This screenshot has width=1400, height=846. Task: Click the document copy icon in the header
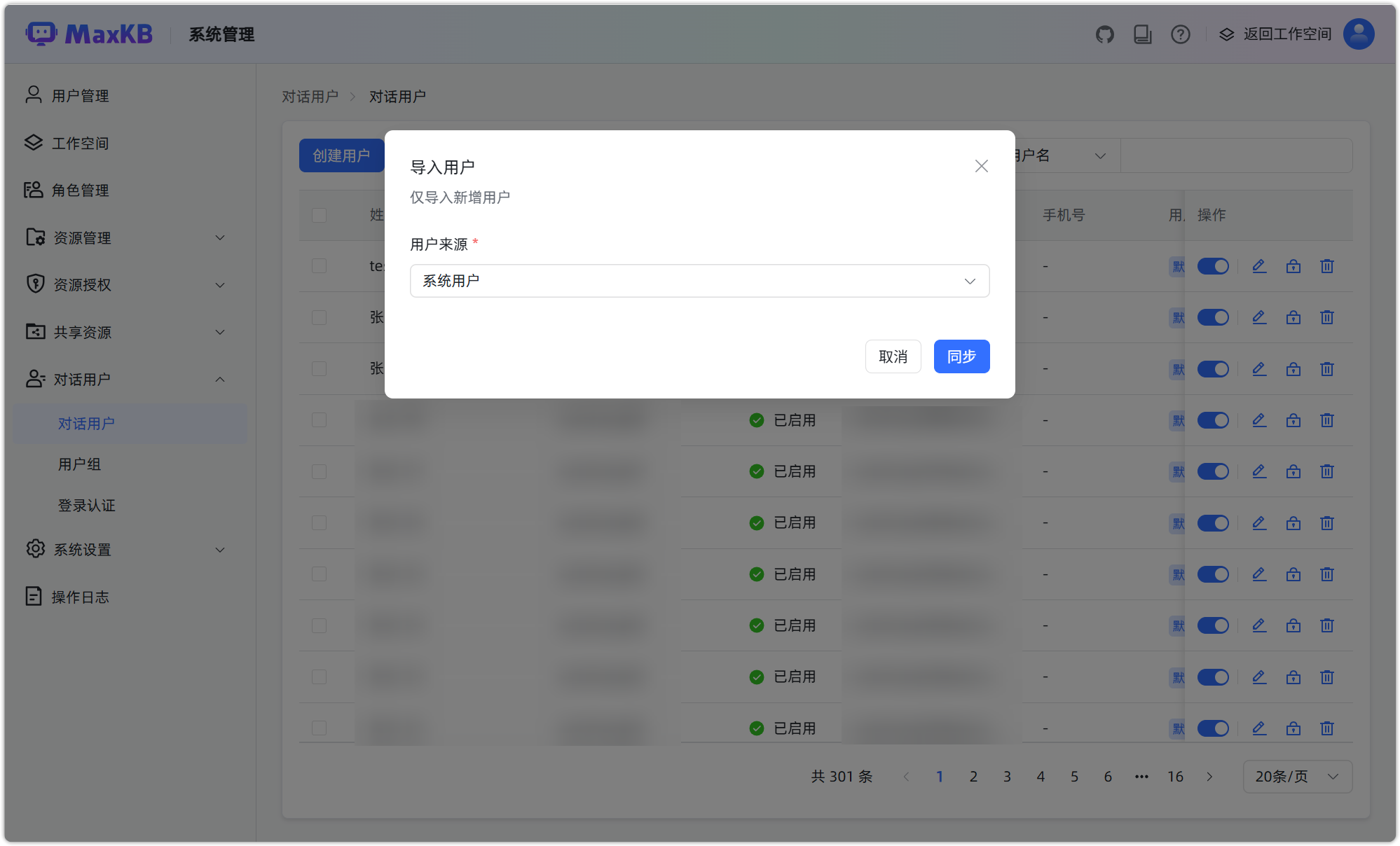(1142, 34)
